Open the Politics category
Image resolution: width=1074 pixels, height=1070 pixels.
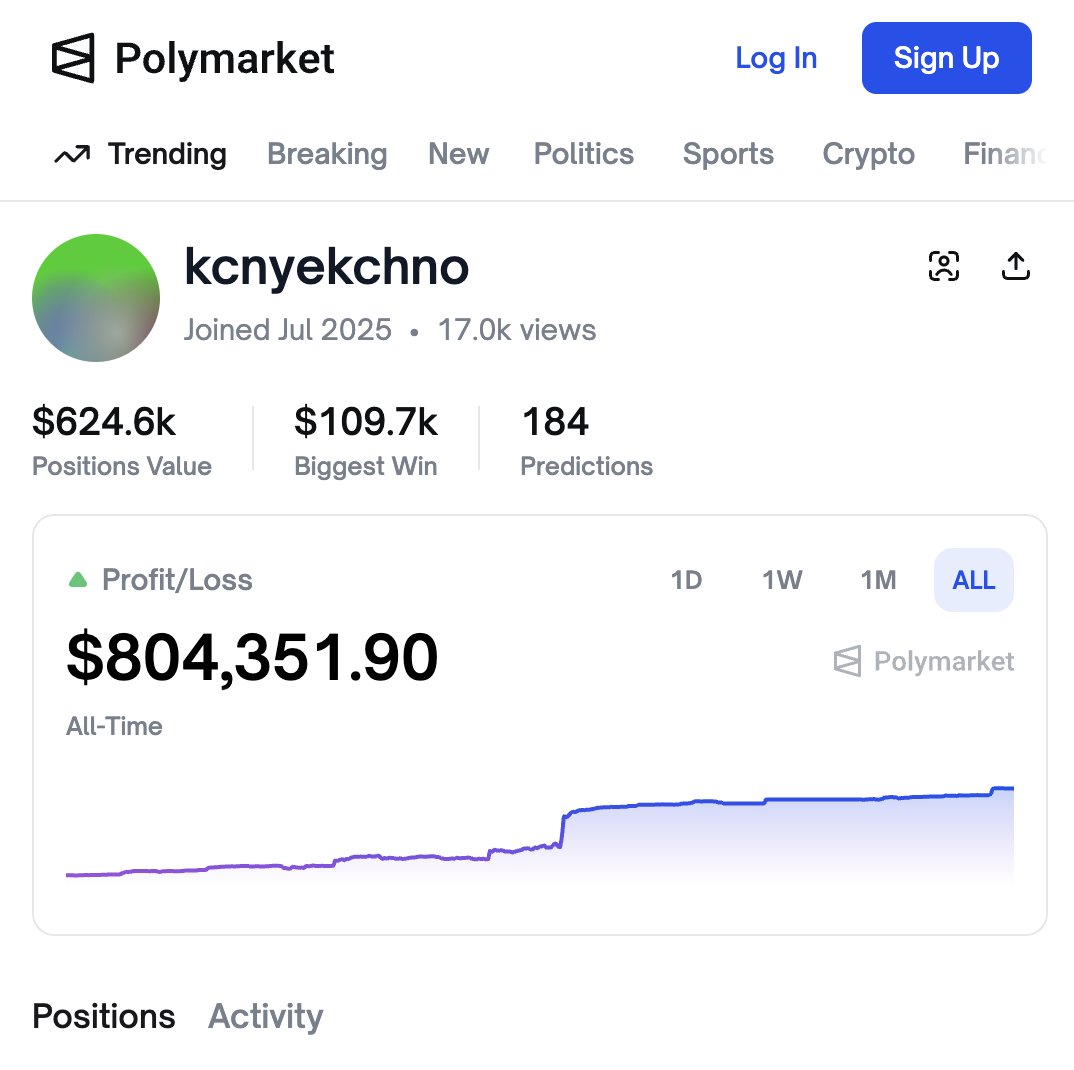point(584,154)
